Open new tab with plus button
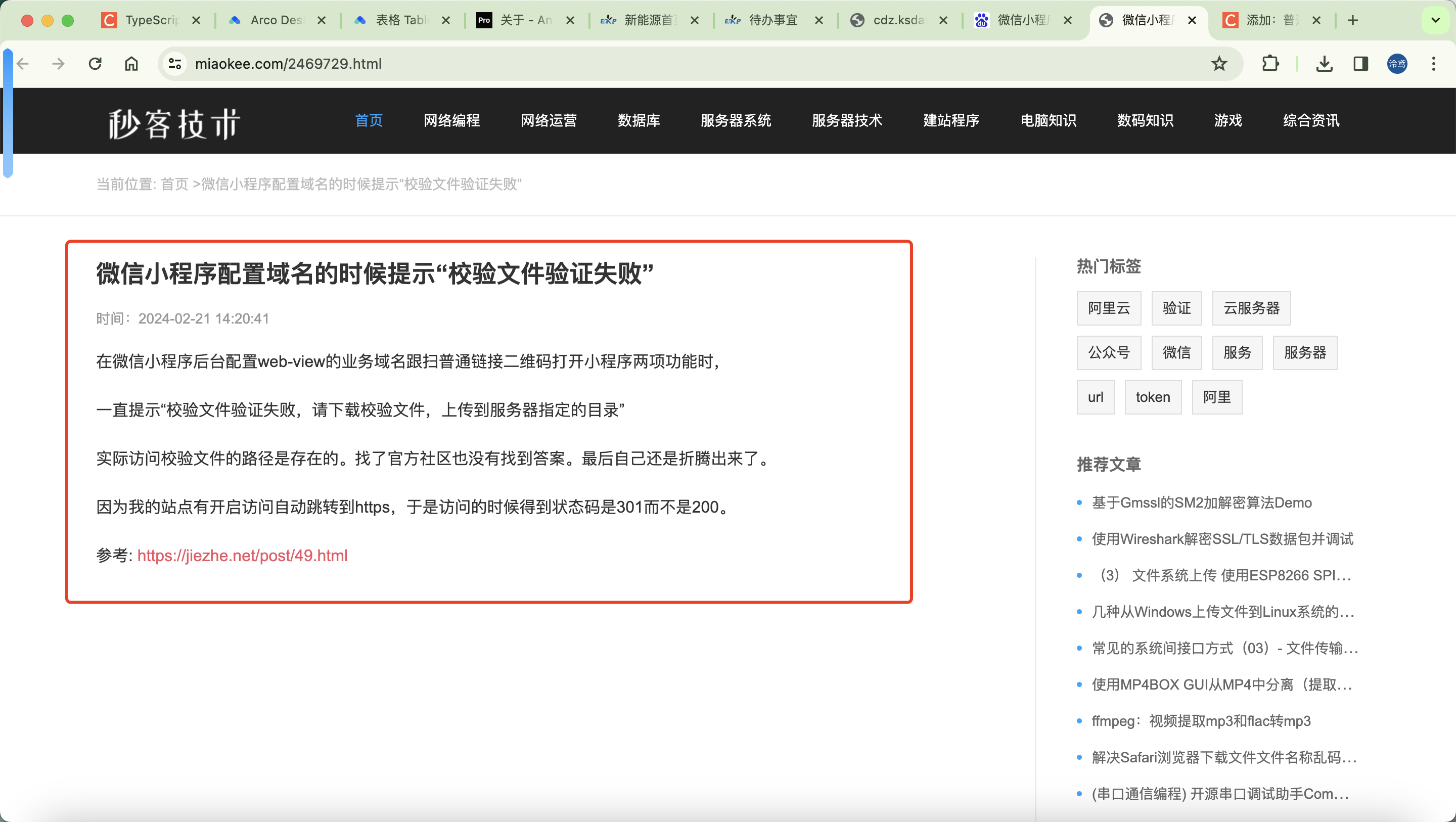The height and width of the screenshot is (822, 1456). point(1352,20)
